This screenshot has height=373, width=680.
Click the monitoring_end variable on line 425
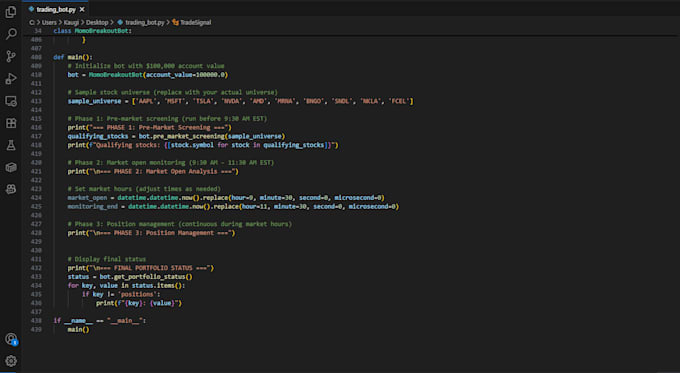click(x=92, y=206)
